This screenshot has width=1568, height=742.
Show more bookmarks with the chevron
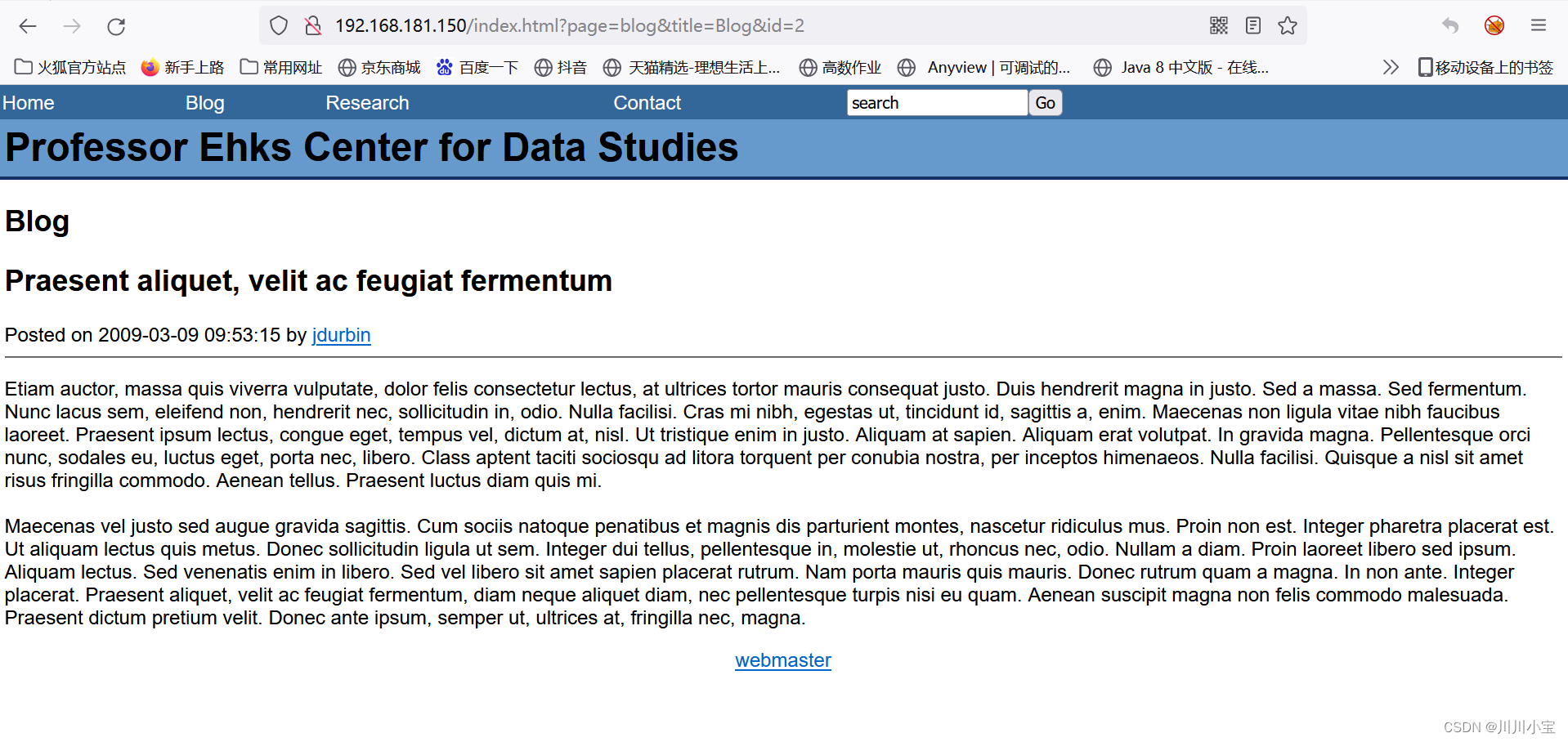pyautogui.click(x=1391, y=67)
